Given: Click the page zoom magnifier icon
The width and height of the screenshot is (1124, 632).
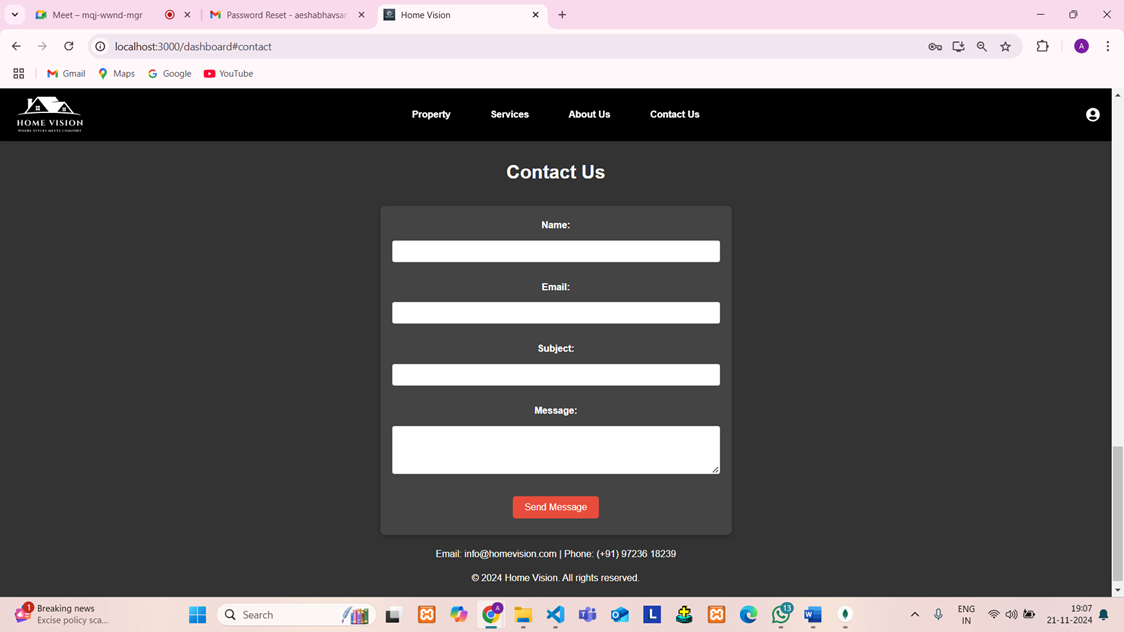Looking at the screenshot, I should tap(981, 47).
